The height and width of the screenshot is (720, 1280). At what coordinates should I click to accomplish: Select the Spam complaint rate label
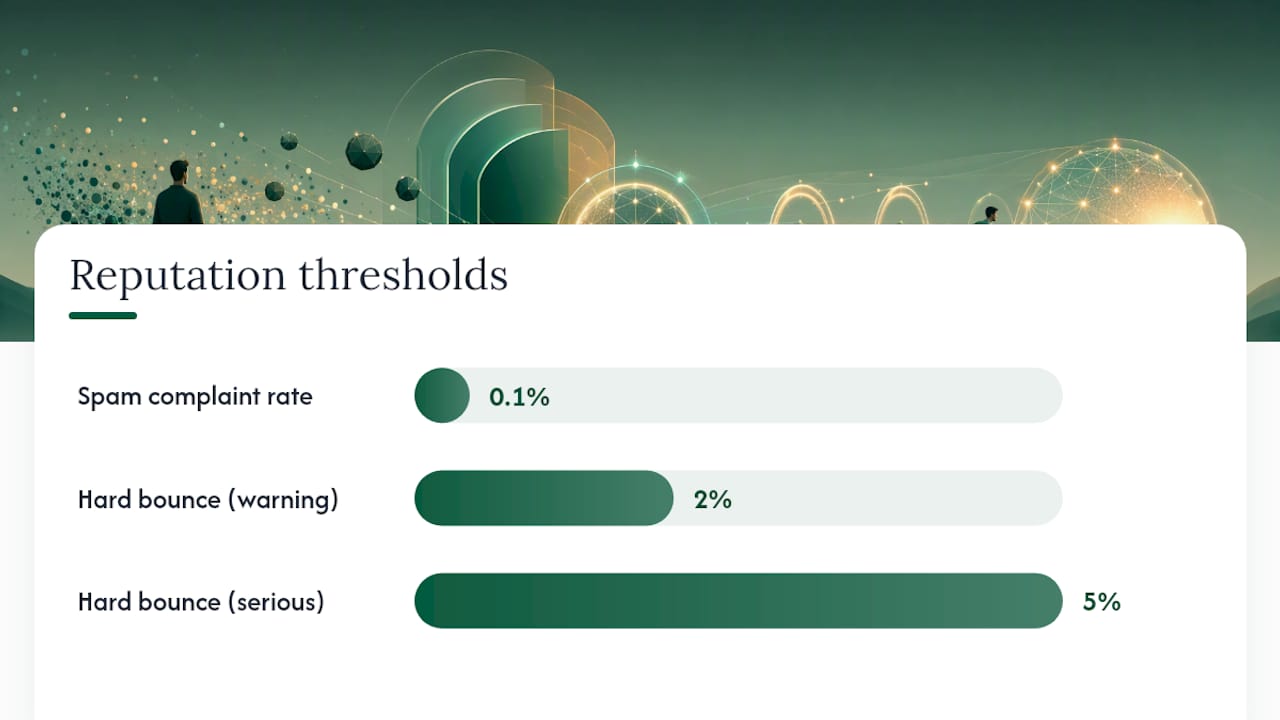click(x=195, y=396)
